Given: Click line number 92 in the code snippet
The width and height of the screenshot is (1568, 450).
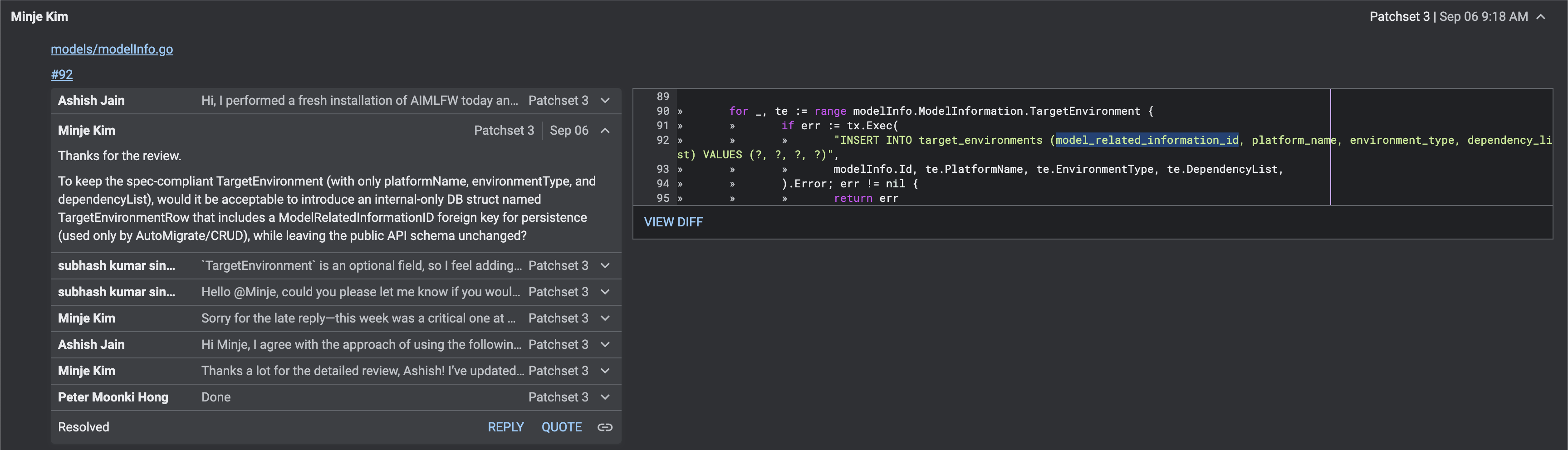Looking at the screenshot, I should click(662, 140).
